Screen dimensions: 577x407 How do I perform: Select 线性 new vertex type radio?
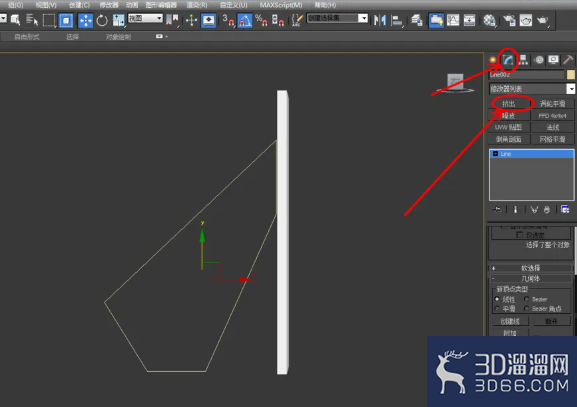coord(497,299)
